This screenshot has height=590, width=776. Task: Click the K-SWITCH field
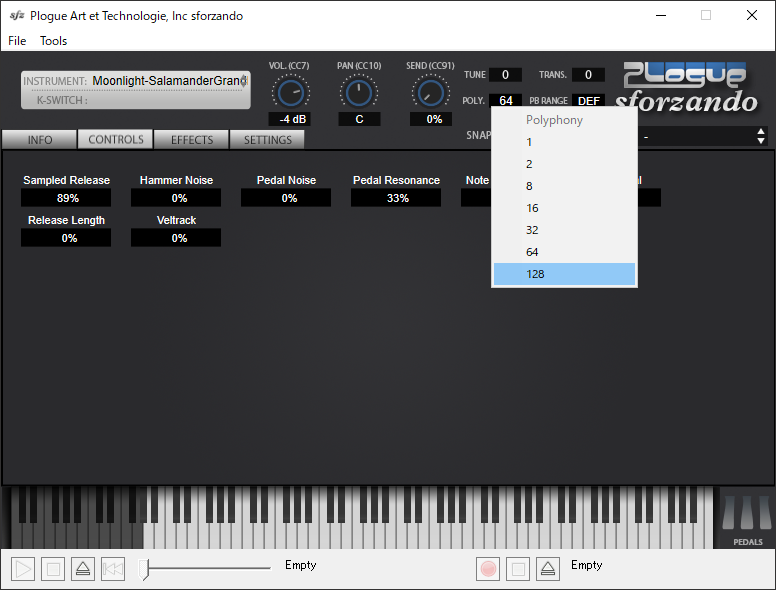pyautogui.click(x=136, y=100)
